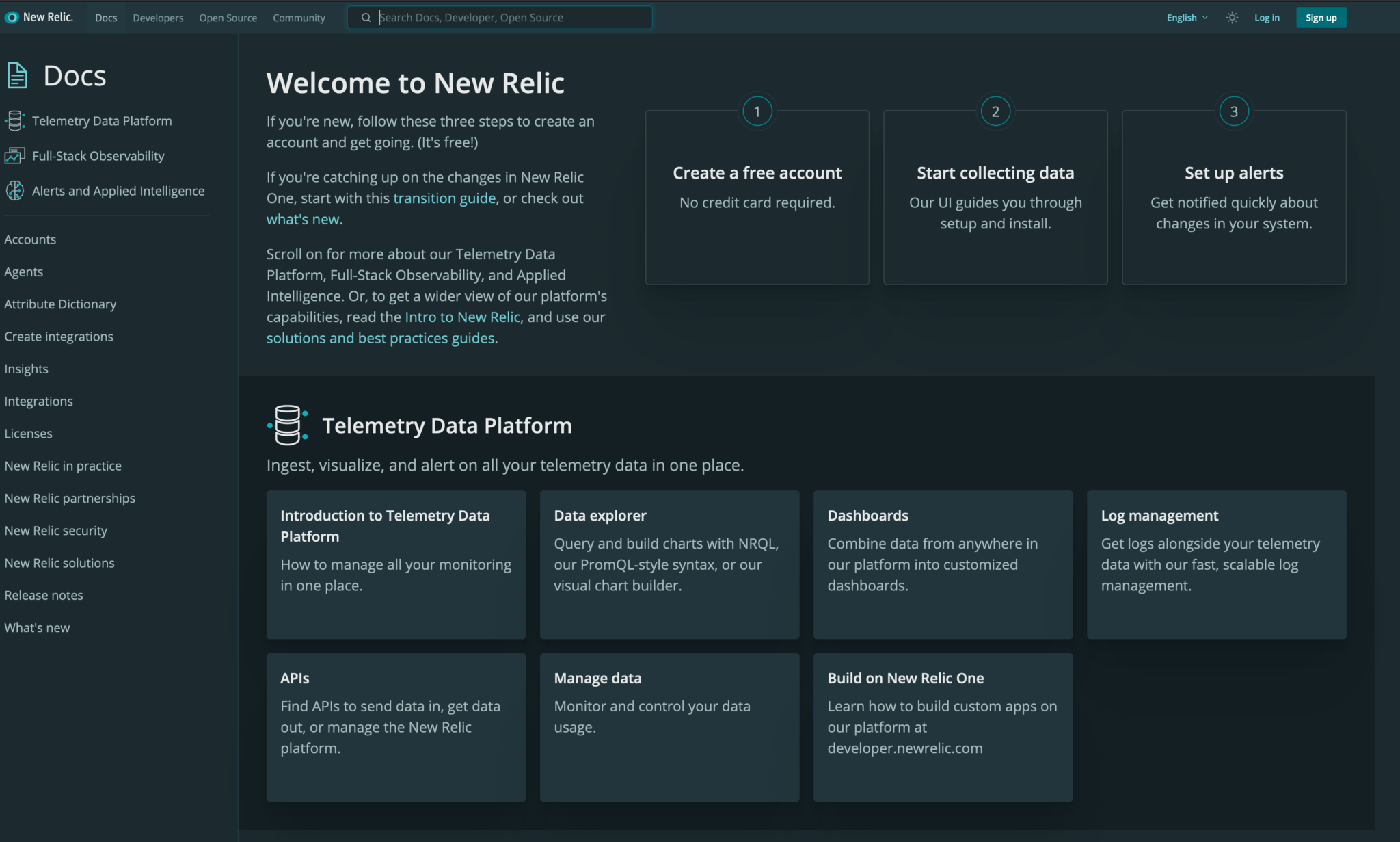Image resolution: width=1400 pixels, height=842 pixels.
Task: Open Introduction to Telemetry Data Platform card
Action: [396, 564]
